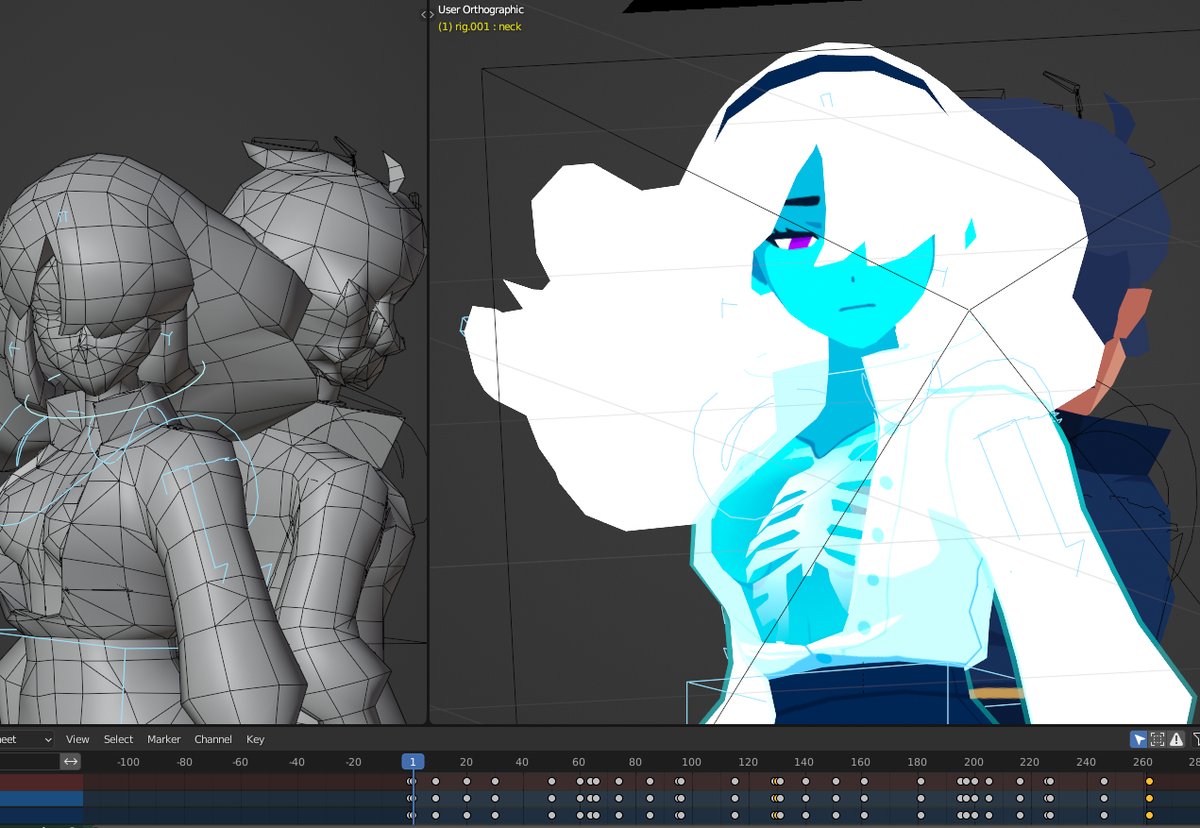Open the Key menu
1200x828 pixels.
255,739
